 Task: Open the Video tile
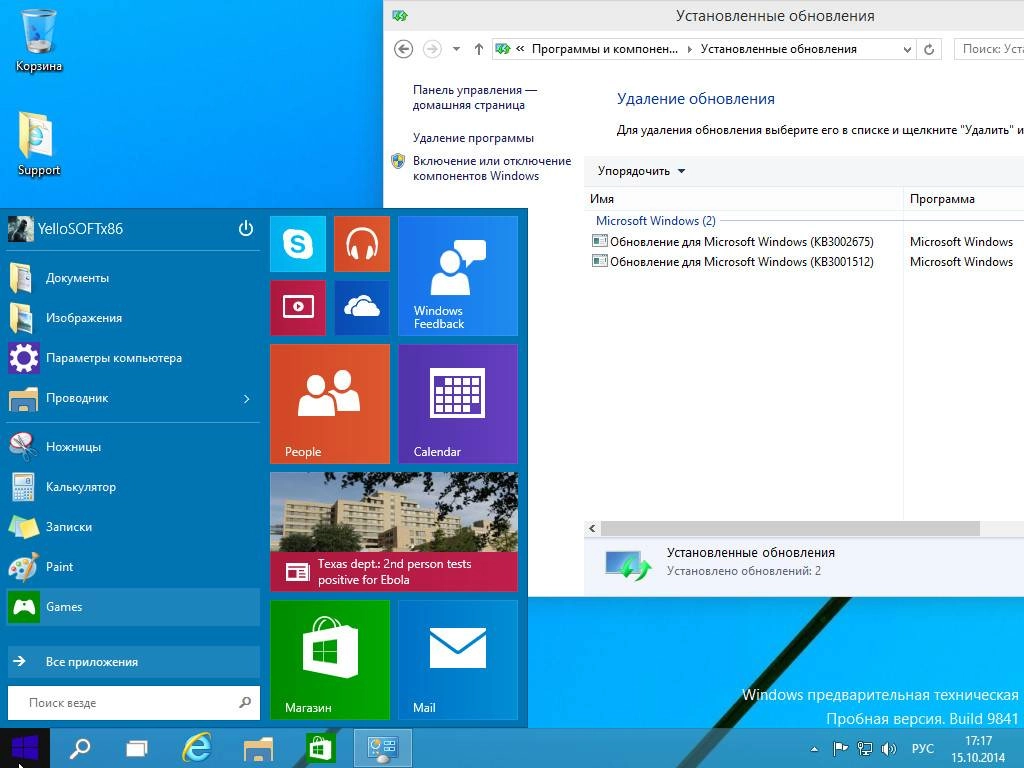tap(298, 308)
